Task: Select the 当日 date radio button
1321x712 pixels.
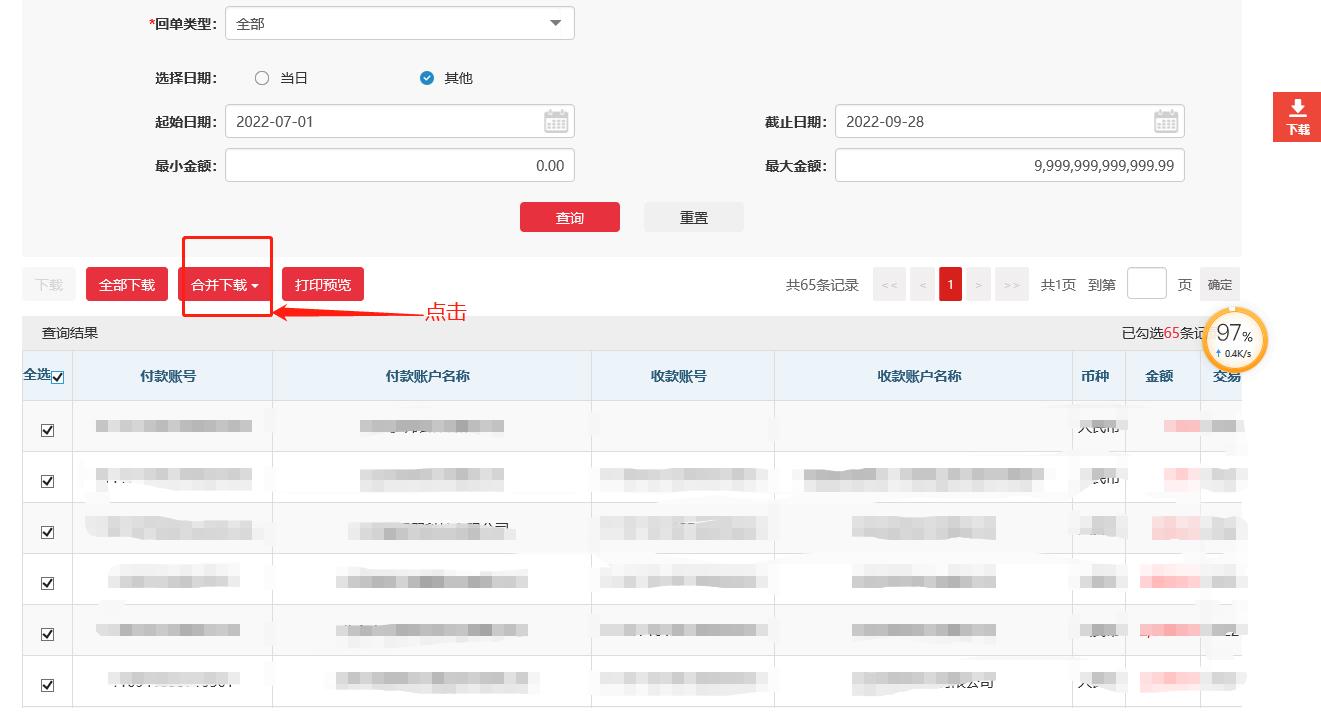Action: click(261, 77)
